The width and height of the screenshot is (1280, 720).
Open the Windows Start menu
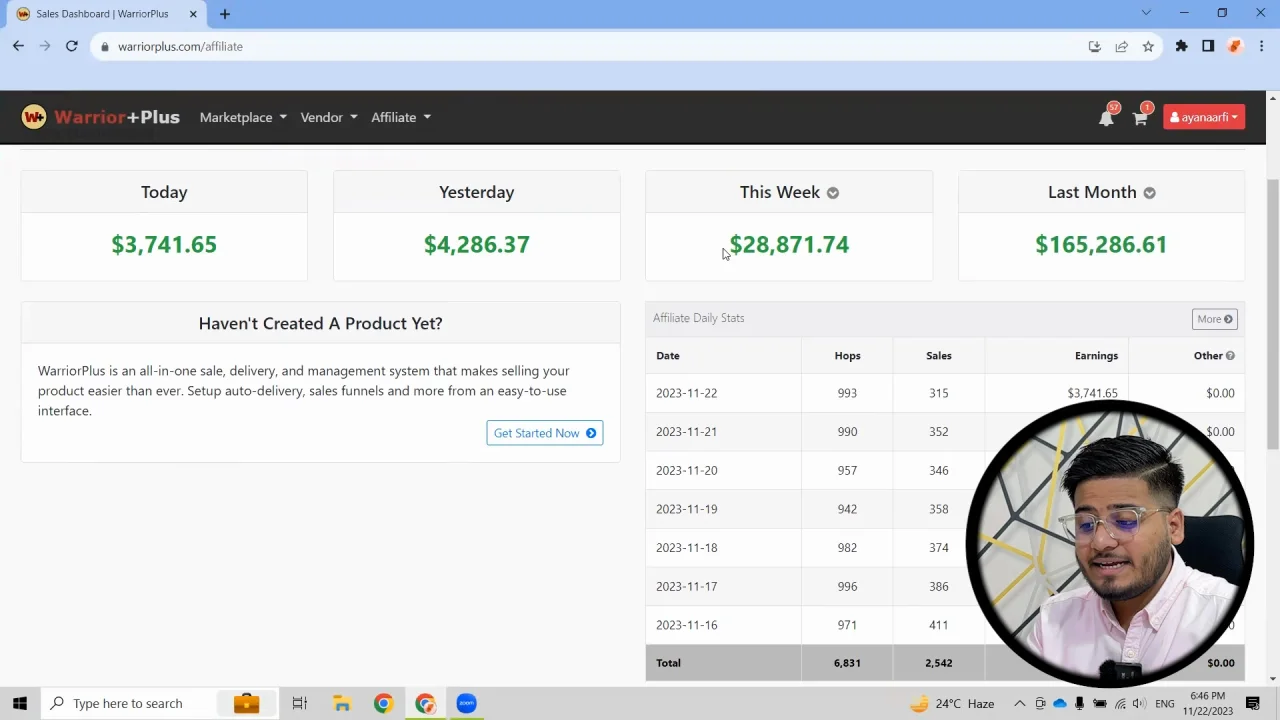coord(19,703)
